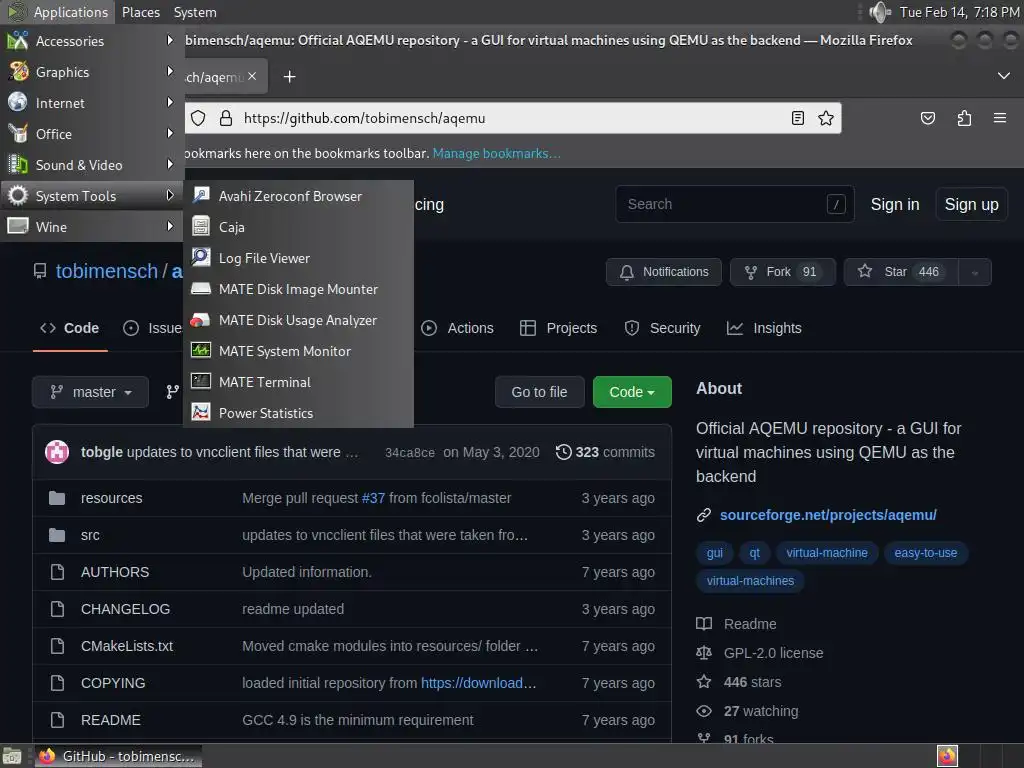Switch to Actions tab
This screenshot has width=1024, height=768.
(x=458, y=328)
